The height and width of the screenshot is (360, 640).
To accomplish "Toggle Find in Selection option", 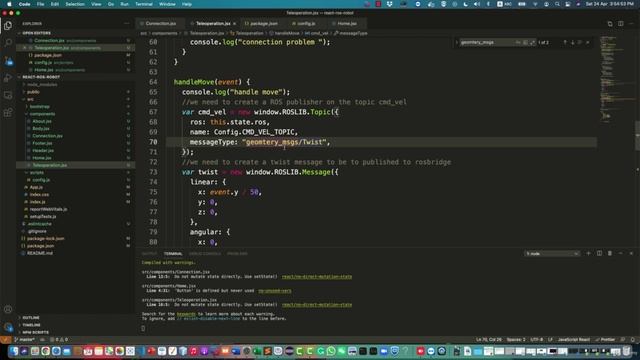I will 580,42.
